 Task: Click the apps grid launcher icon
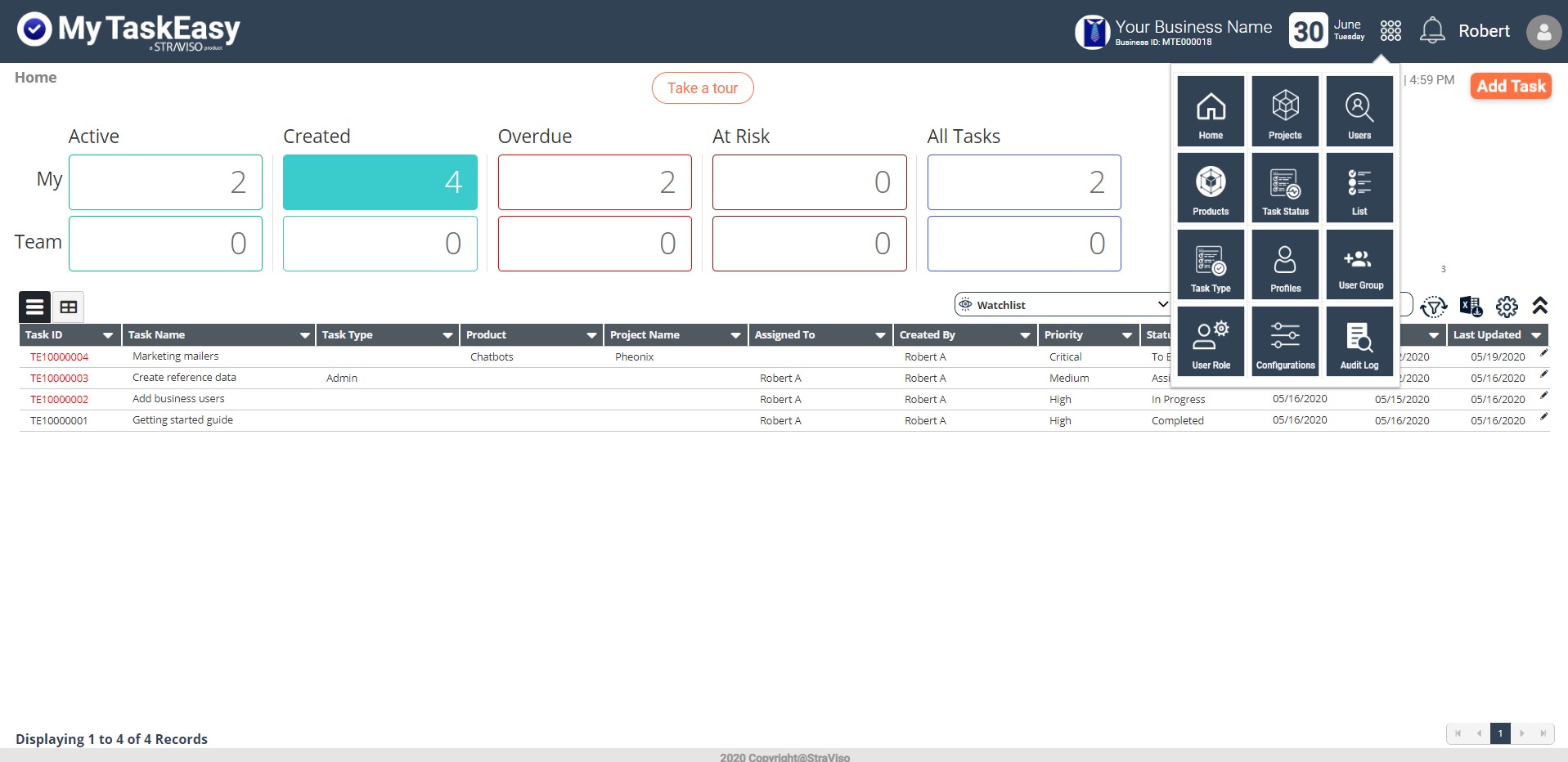tap(1391, 31)
